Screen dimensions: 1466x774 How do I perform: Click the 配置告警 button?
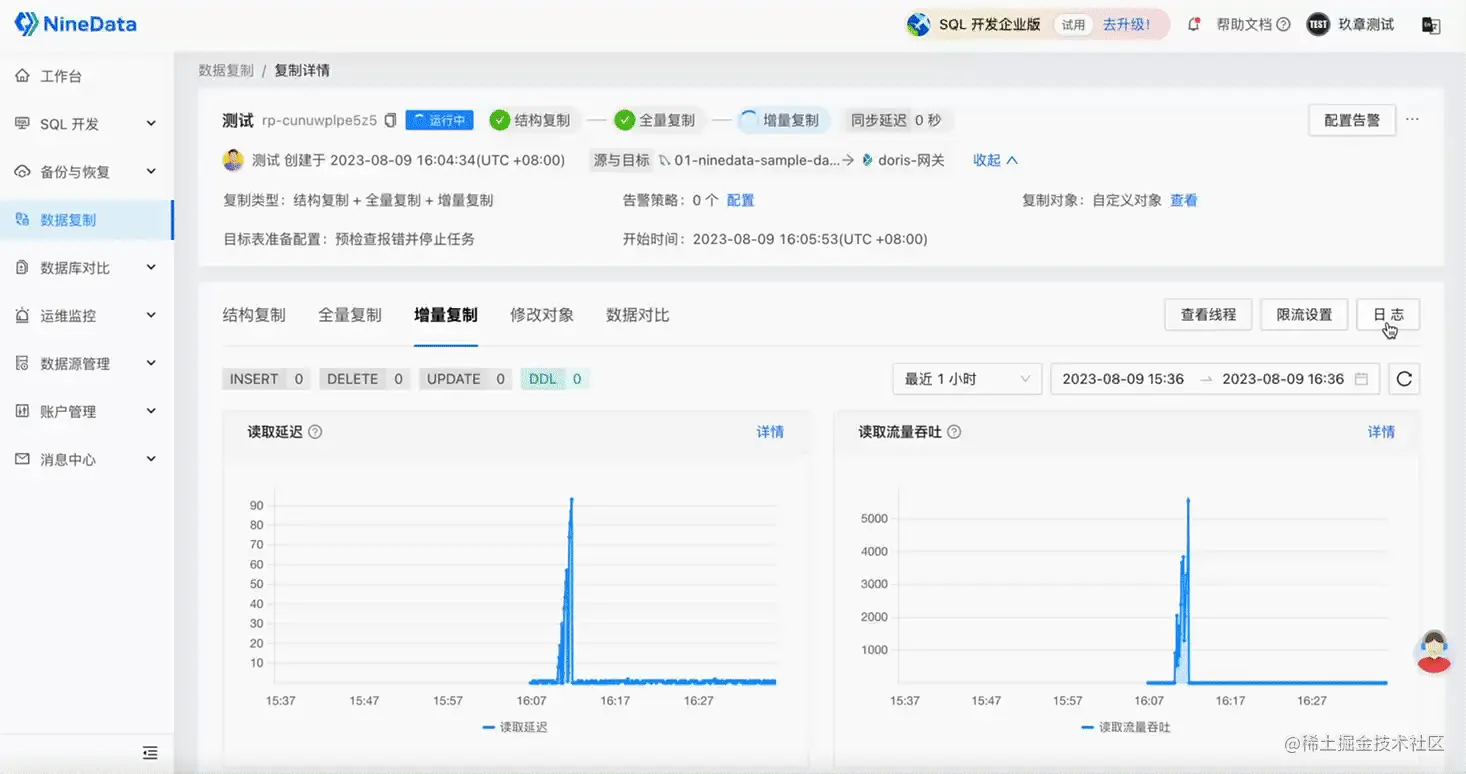(x=1352, y=120)
